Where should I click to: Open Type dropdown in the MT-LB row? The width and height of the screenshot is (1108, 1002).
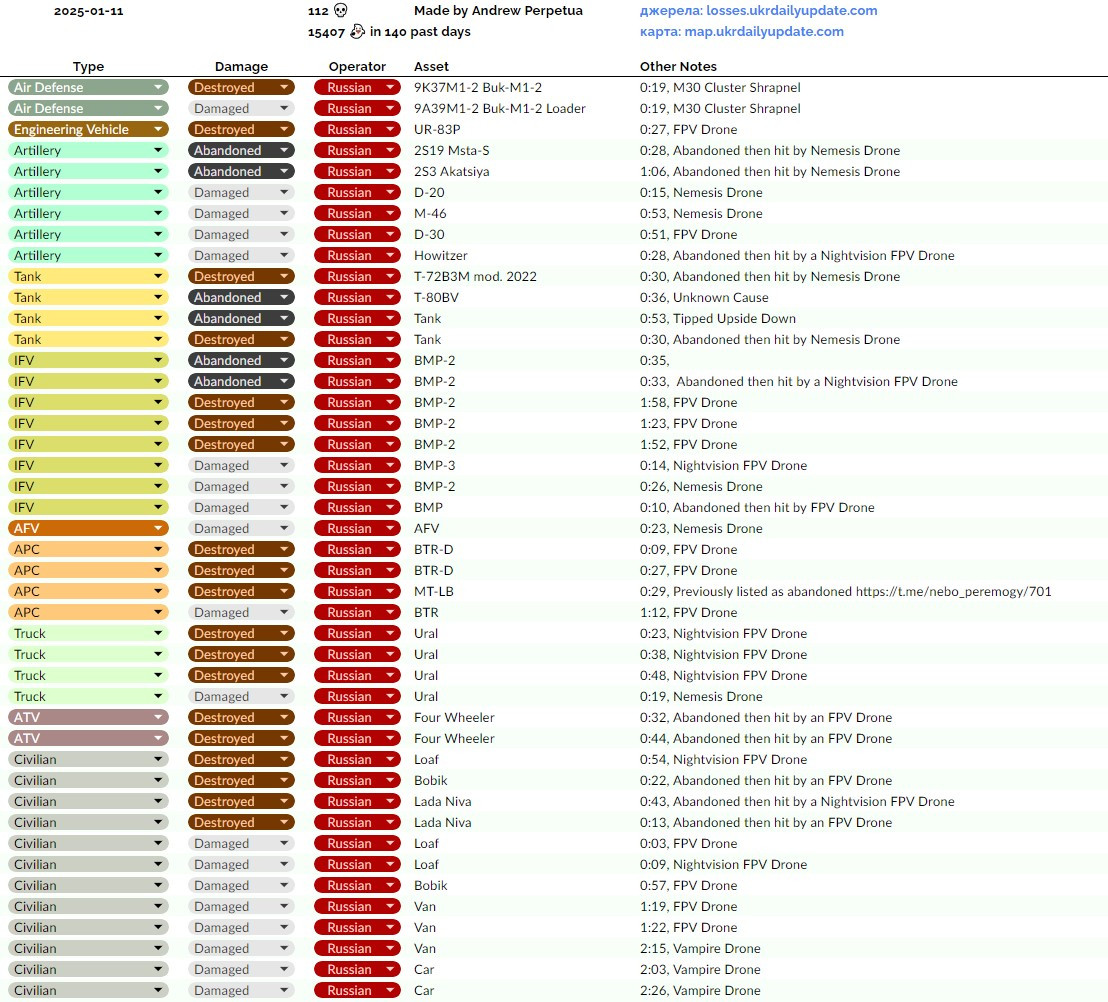point(88,591)
